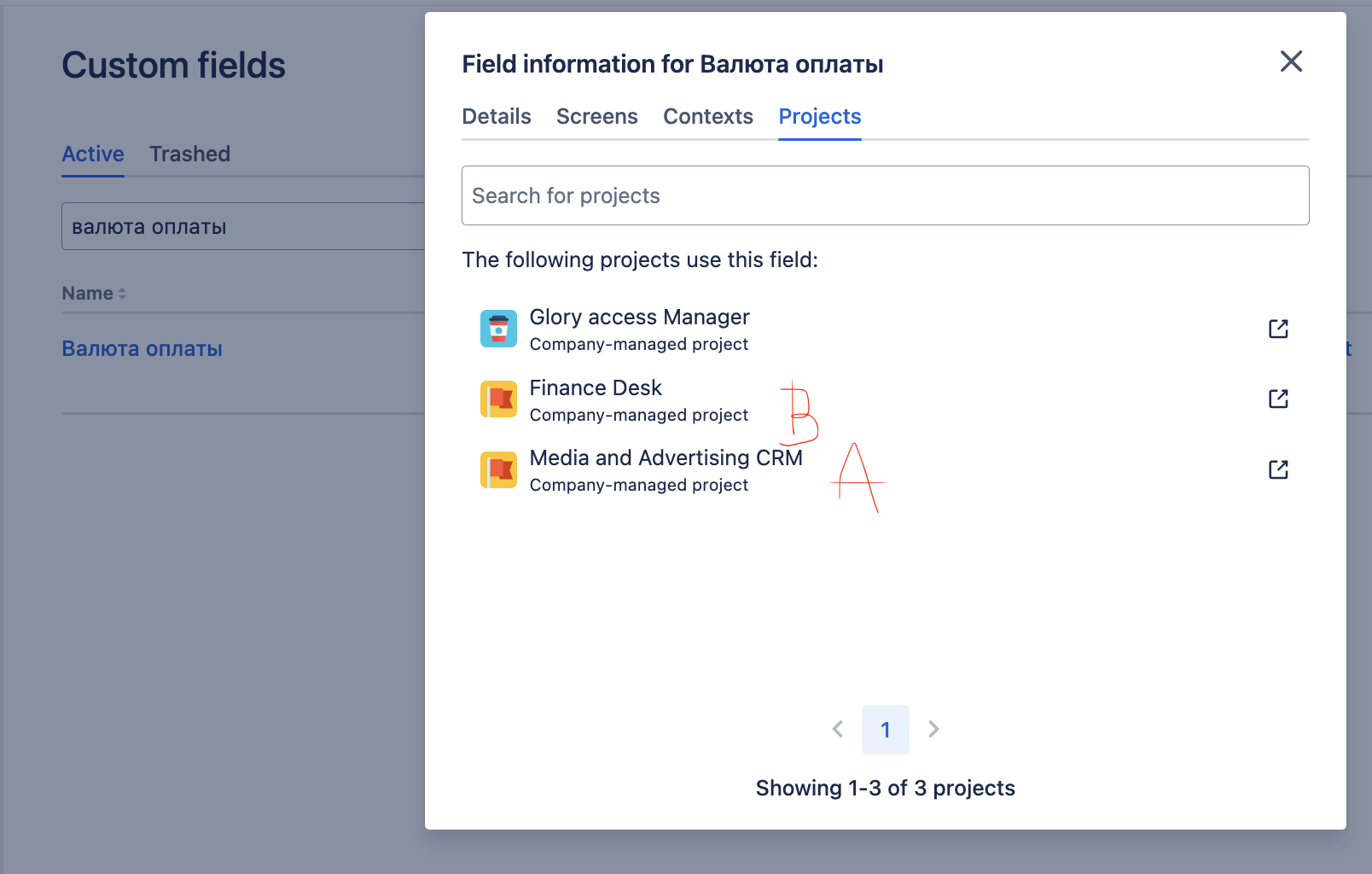Click the Media and Advertising CRM name
The height and width of the screenshot is (874, 1372).
click(x=666, y=457)
